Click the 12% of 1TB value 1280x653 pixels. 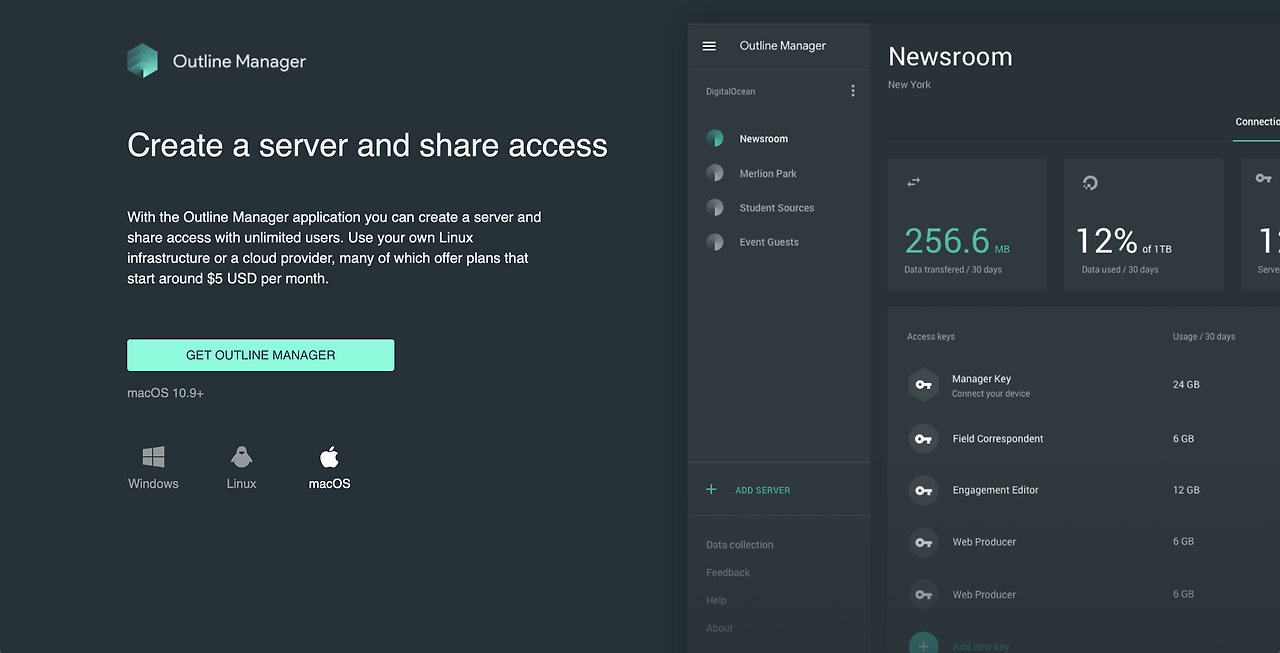tap(1123, 241)
